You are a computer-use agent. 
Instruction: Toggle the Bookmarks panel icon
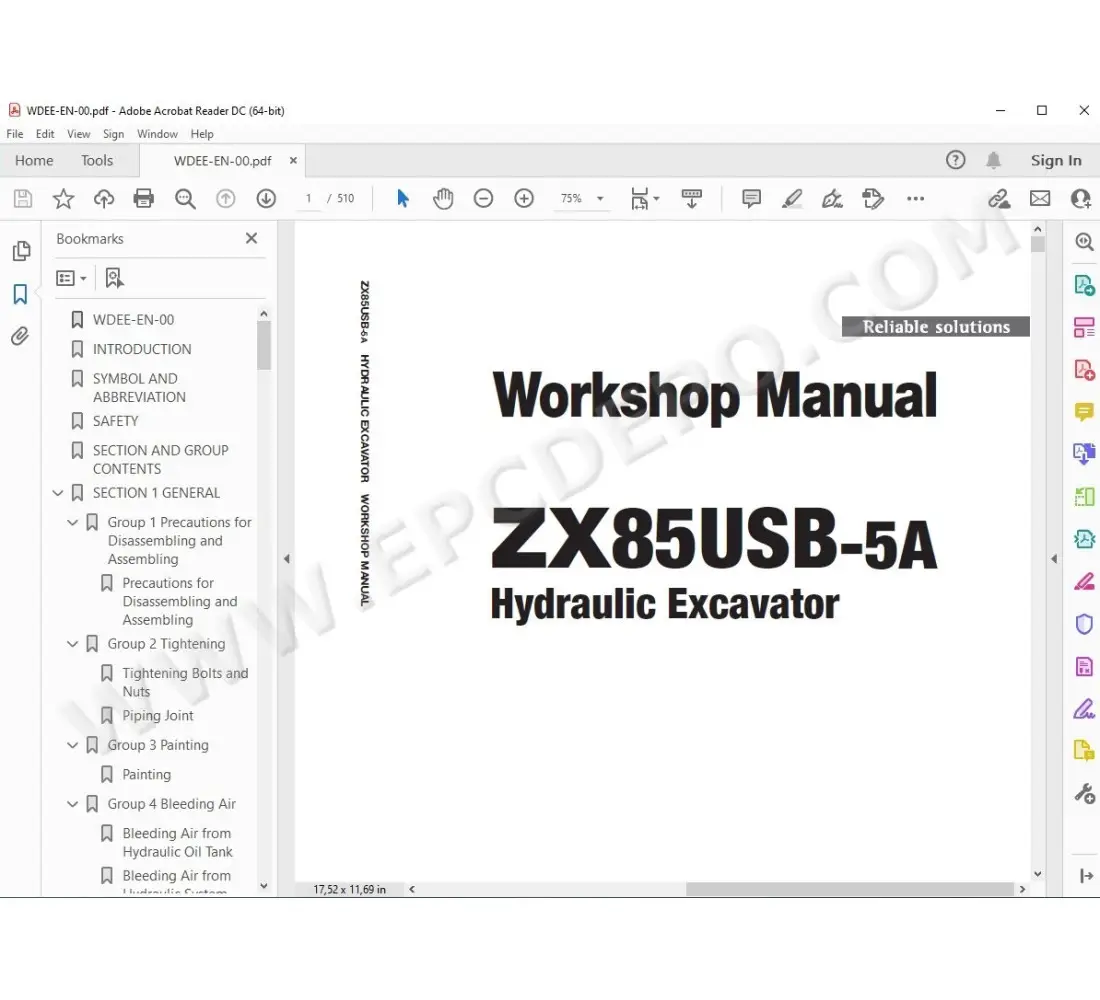coord(20,294)
